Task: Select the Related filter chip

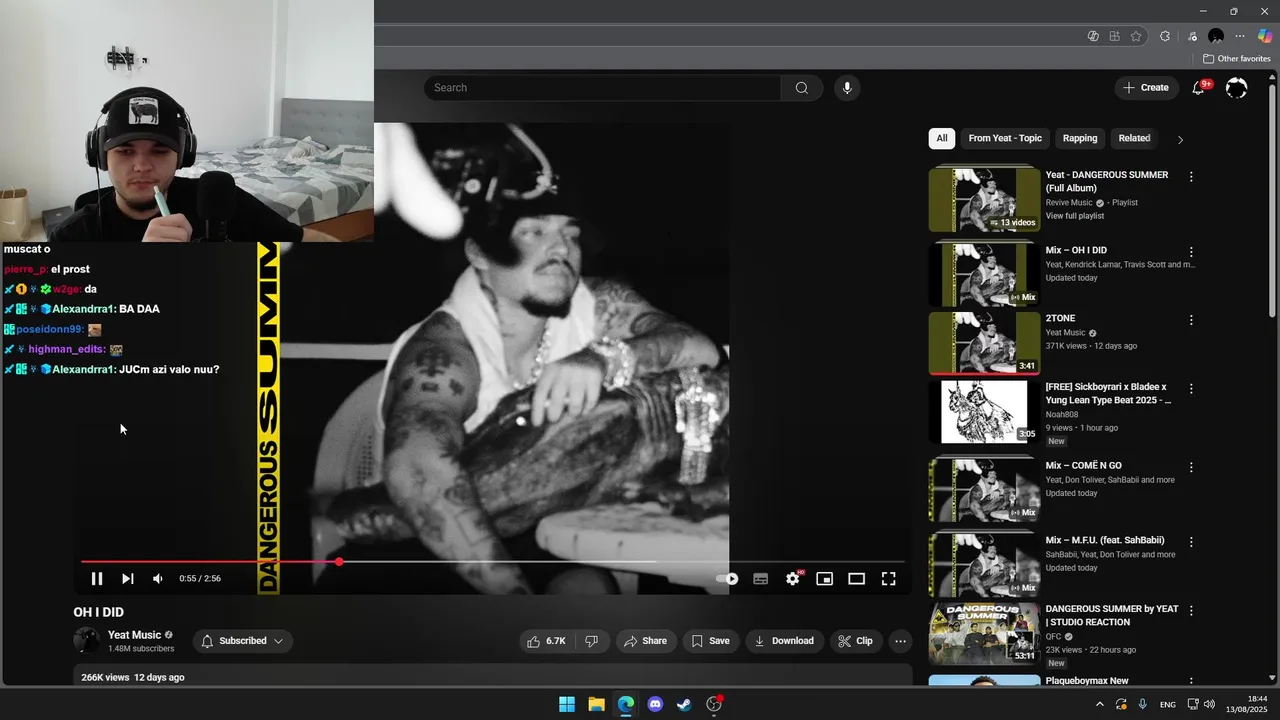Action: [1134, 138]
